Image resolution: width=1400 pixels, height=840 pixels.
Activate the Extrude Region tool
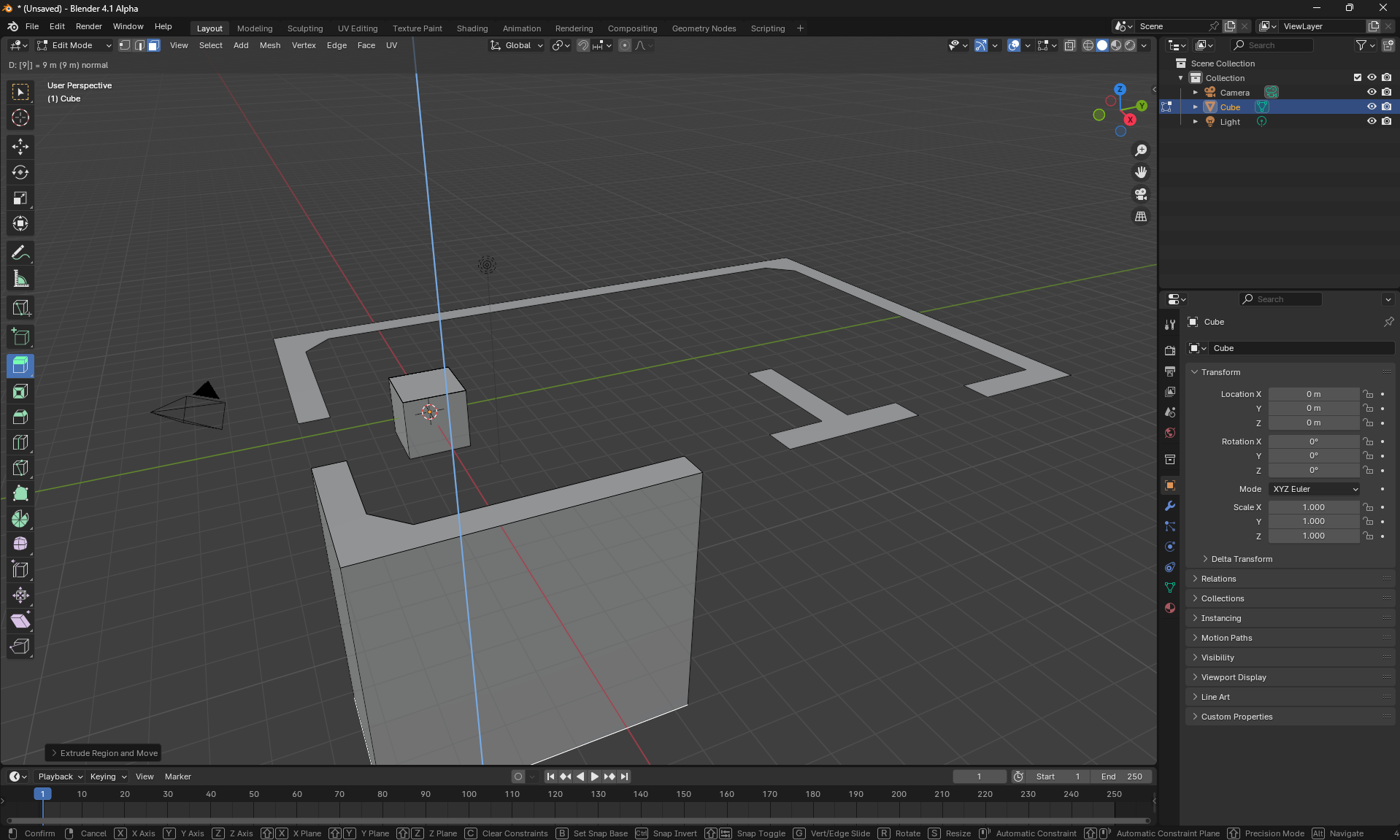point(20,366)
